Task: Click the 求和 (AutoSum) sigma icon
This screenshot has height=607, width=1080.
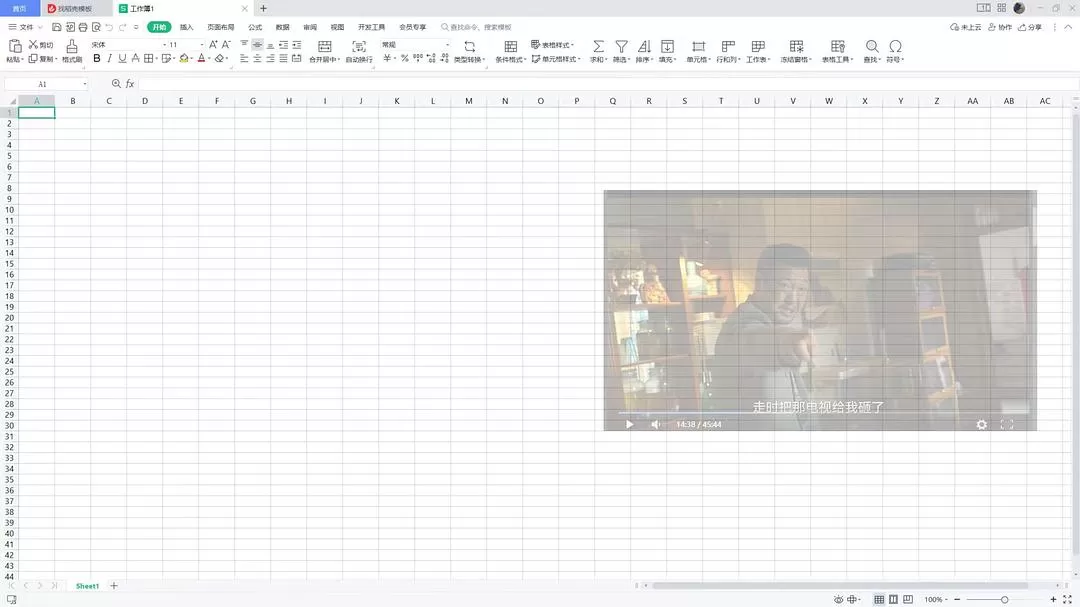Action: 598,46
